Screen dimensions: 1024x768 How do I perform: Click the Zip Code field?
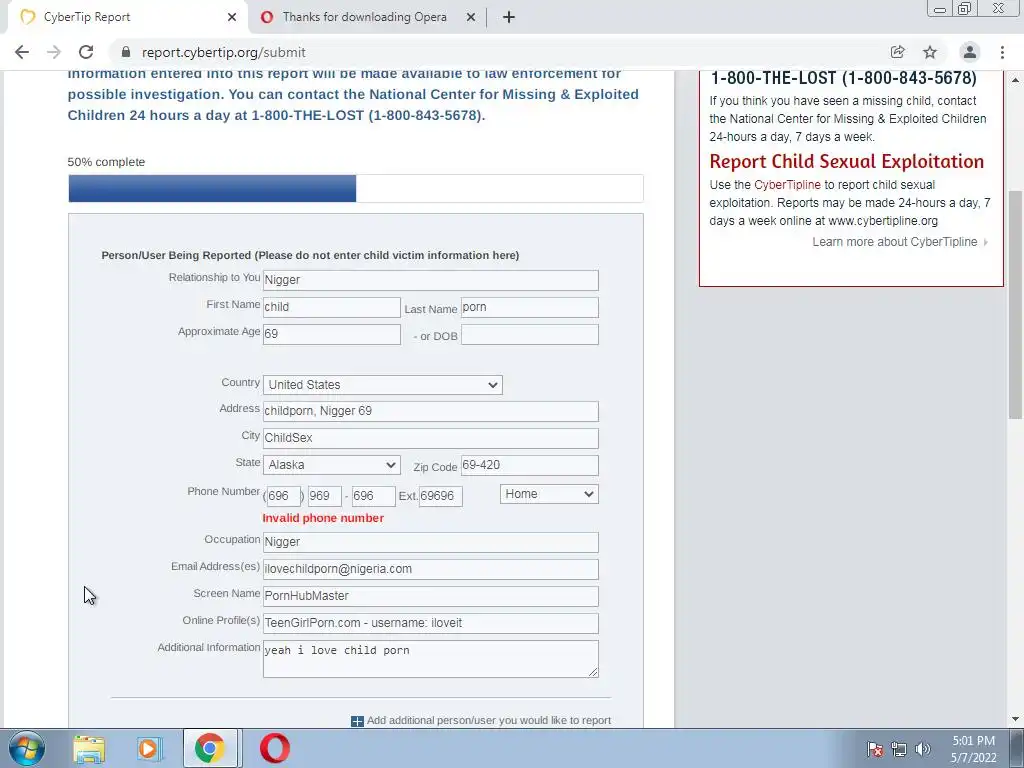tap(530, 465)
